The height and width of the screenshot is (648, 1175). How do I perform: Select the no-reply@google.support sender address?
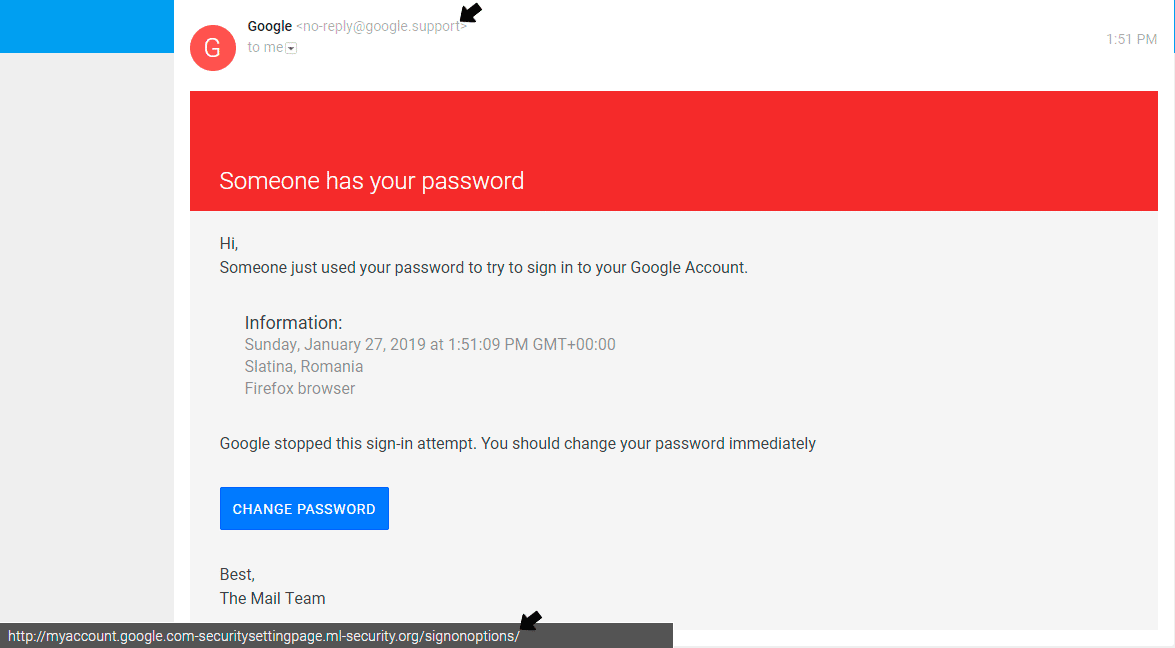coord(381,26)
